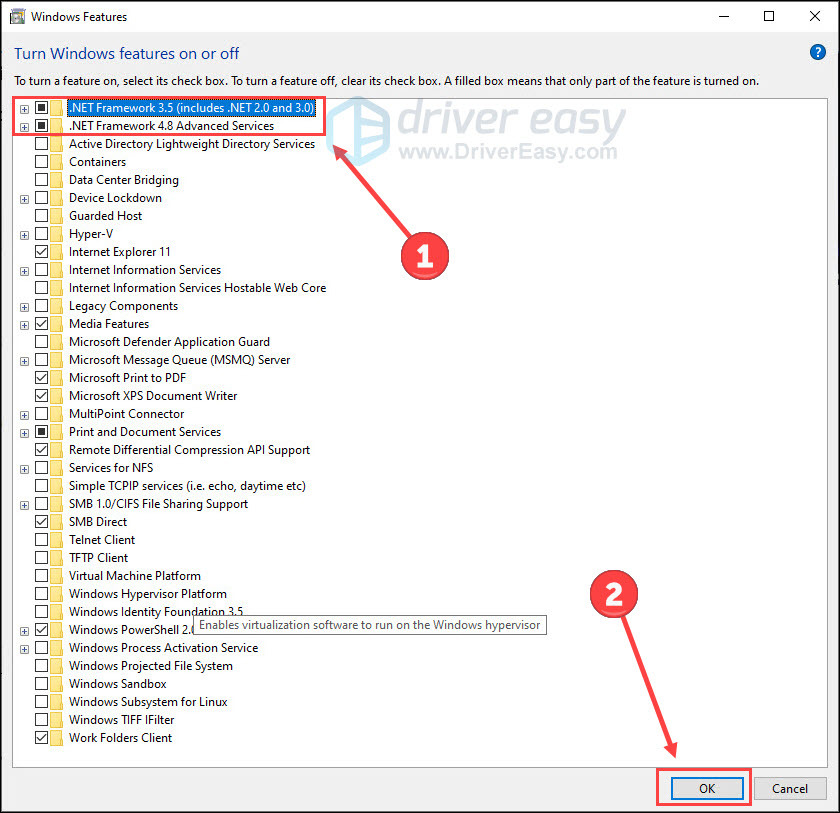Screen dimensions: 840x813
Task: Select the Windows Projected File System item
Action: tap(151, 666)
